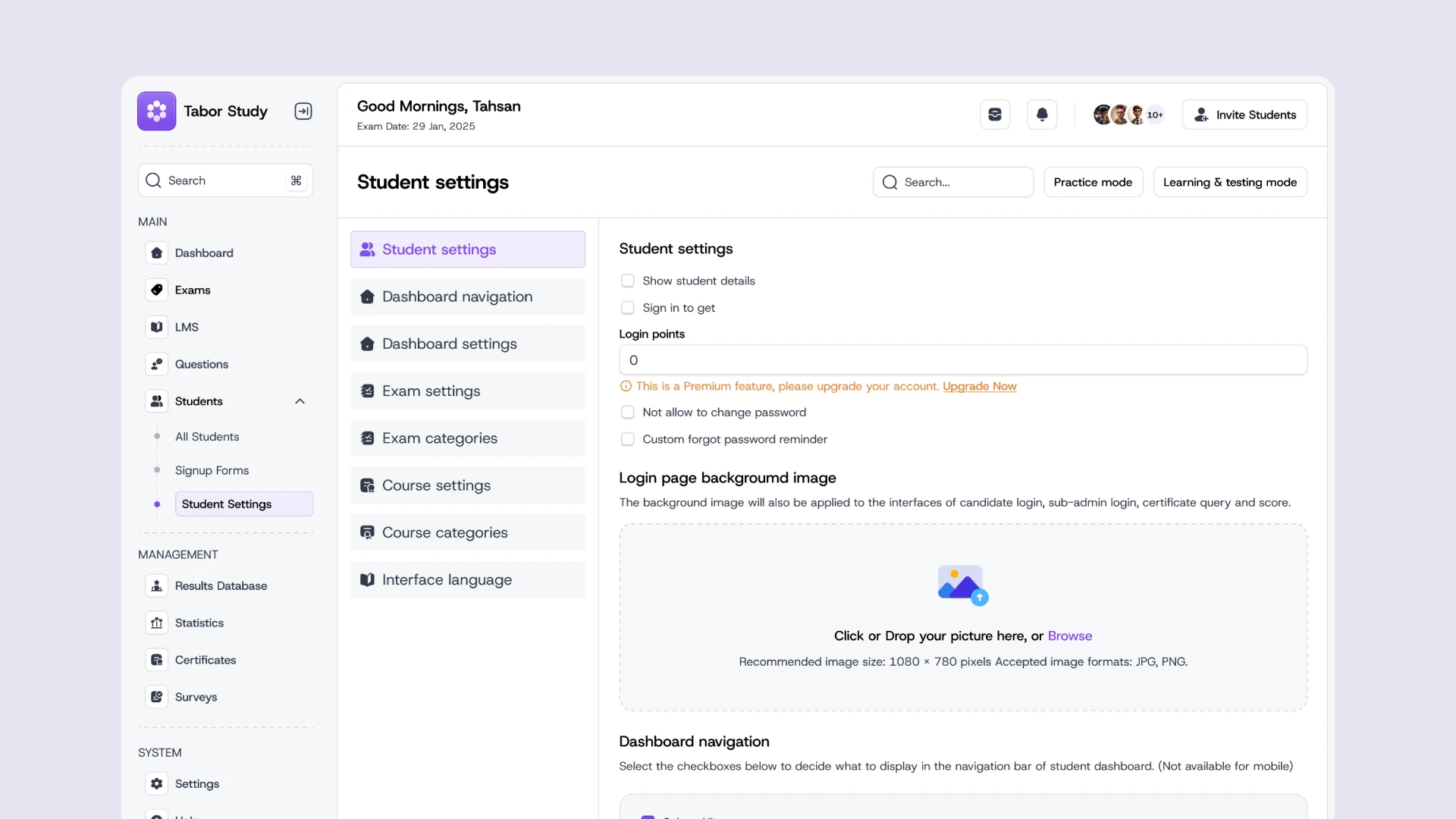Viewport: 1456px width, 819px height.
Task: Check Not allow to change password
Action: tap(627, 413)
